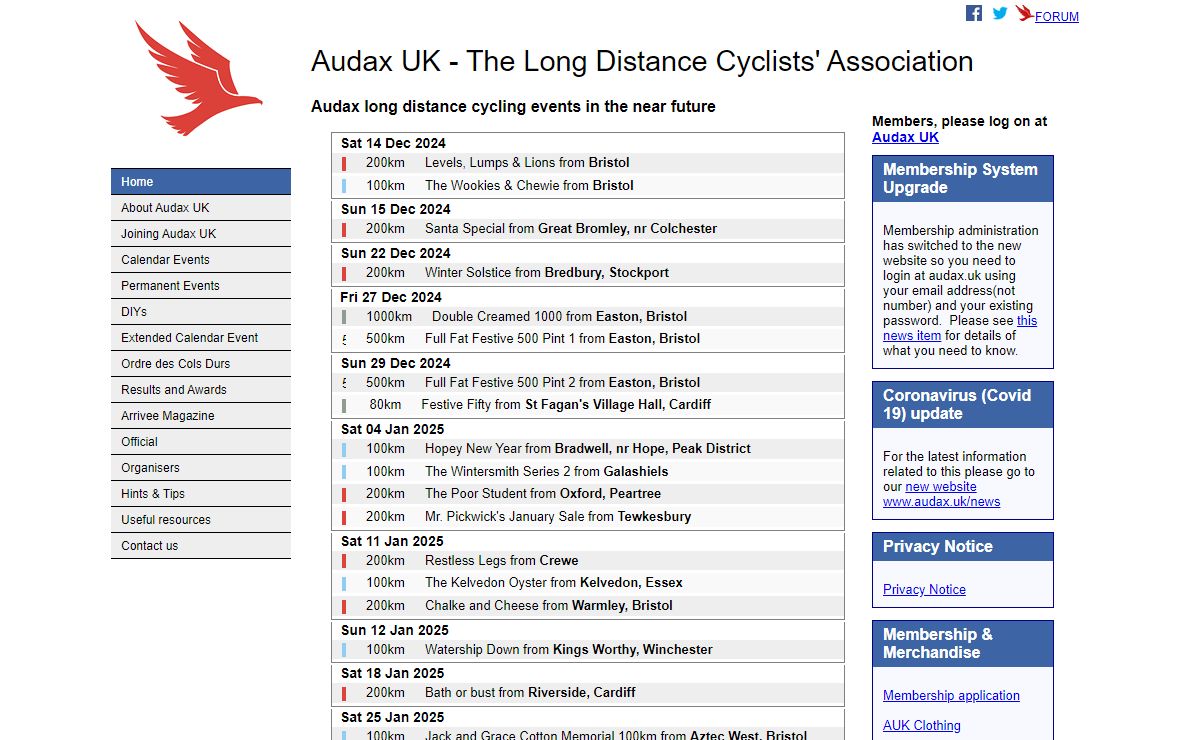Open Calendar Events menu item
Image resolution: width=1200 pixels, height=740 pixels.
pyautogui.click(x=201, y=260)
